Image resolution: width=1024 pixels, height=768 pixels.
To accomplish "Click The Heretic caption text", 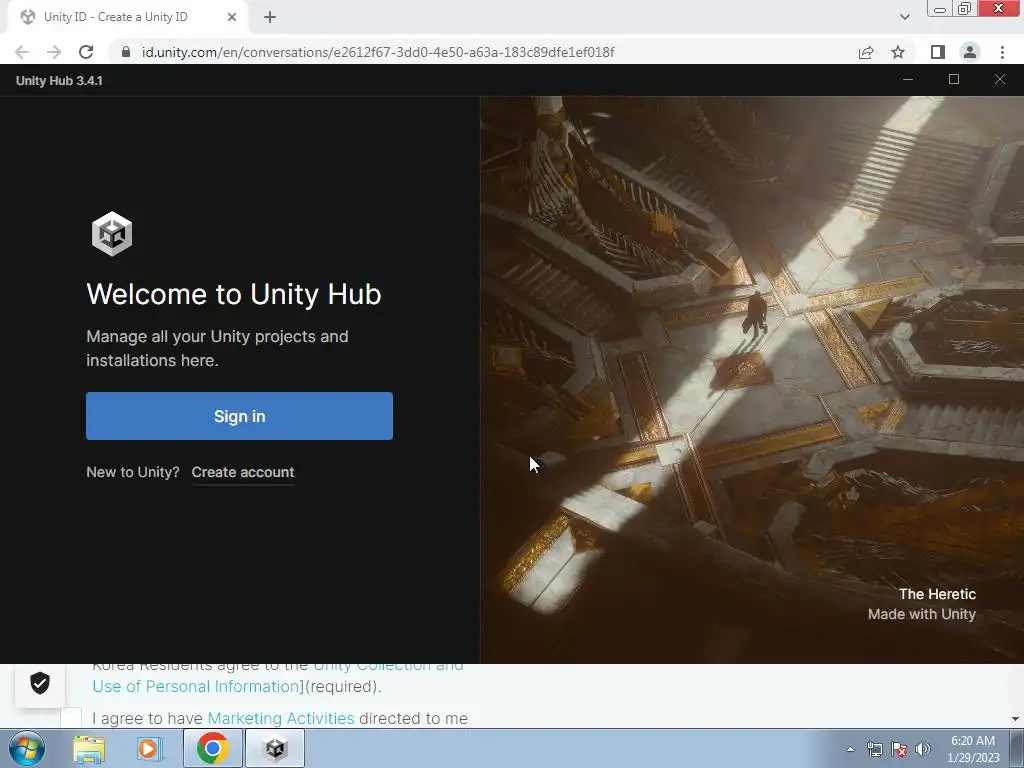I will coord(937,594).
